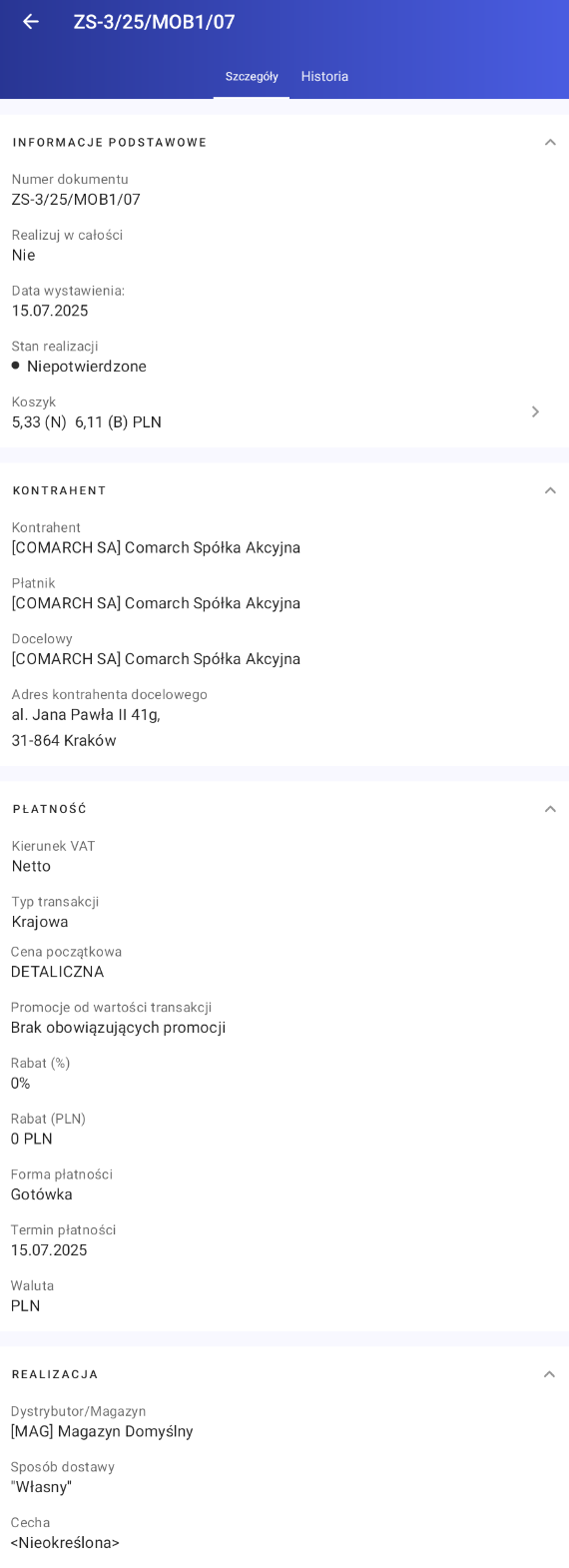Open Koszyk 5,33 (N) 6,11 (B) PLN

point(284,411)
